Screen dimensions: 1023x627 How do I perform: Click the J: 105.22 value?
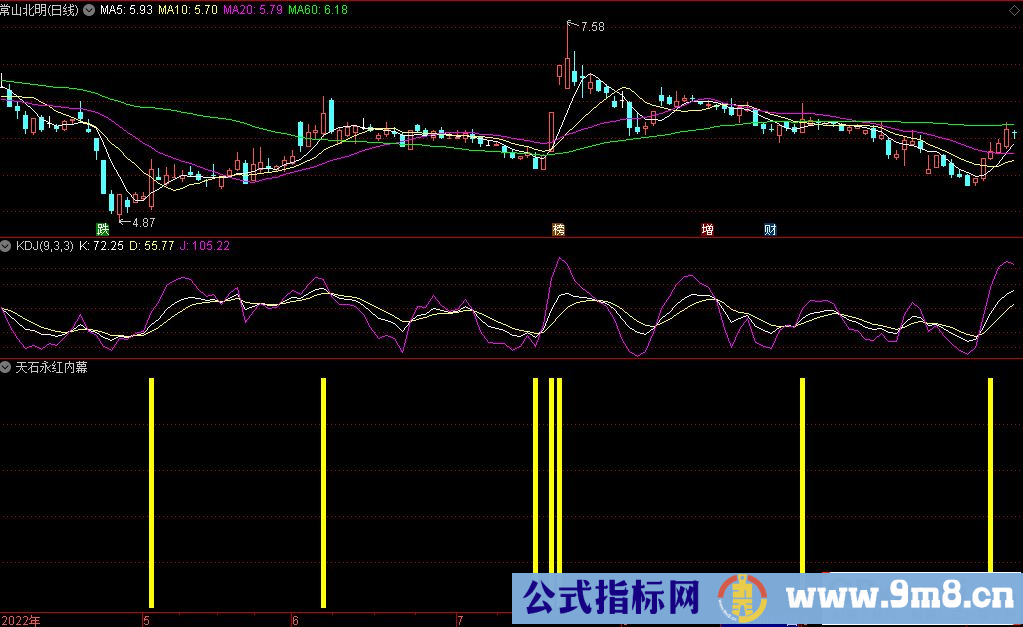pos(205,246)
